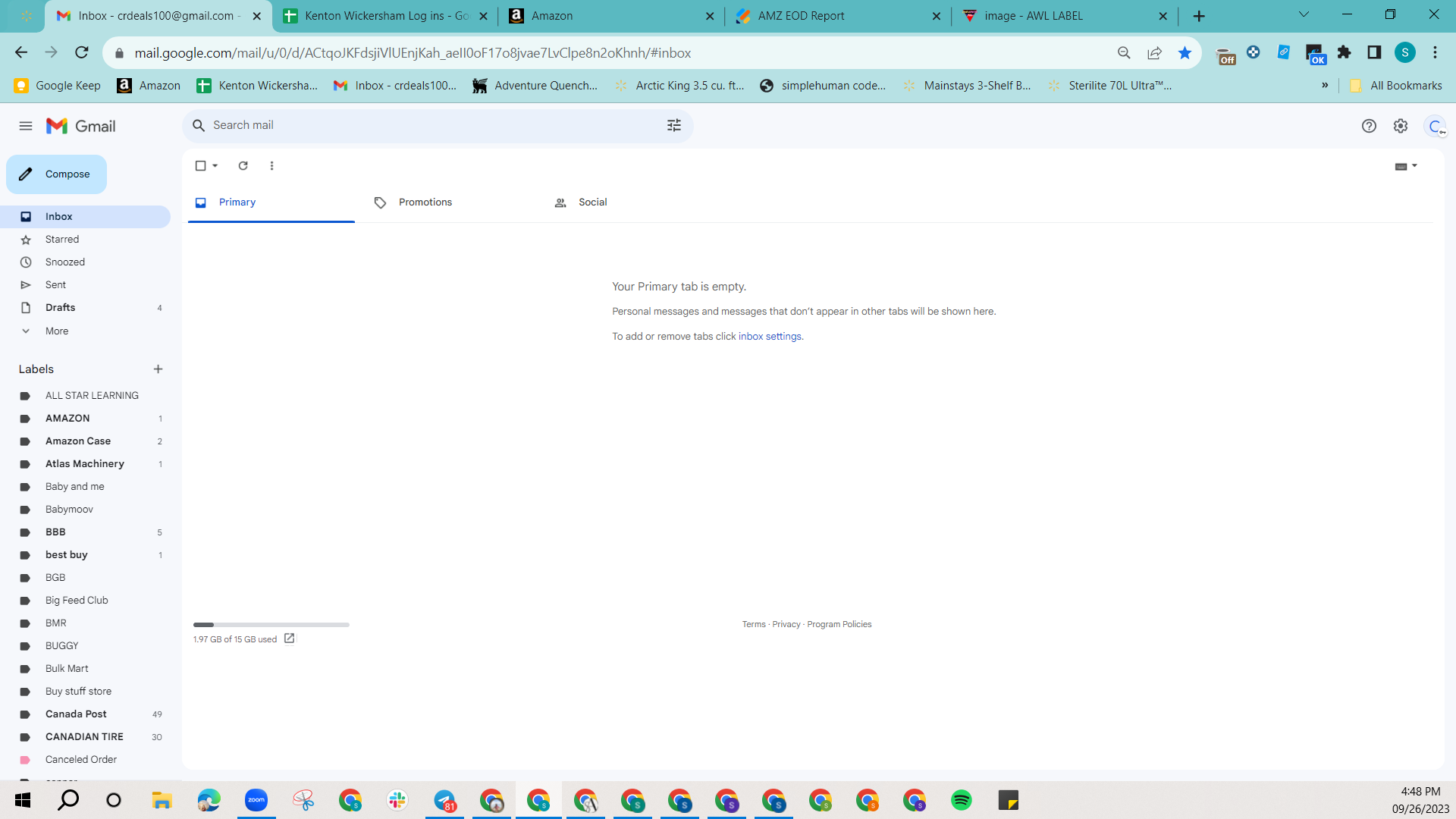This screenshot has width=1456, height=819.
Task: Share this page icon in address bar
Action: tap(1154, 52)
